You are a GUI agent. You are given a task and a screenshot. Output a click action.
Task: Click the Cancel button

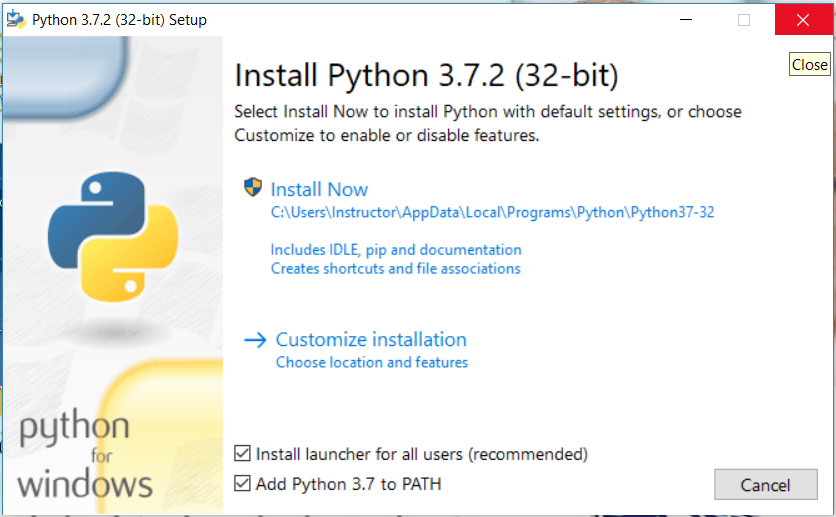click(766, 484)
